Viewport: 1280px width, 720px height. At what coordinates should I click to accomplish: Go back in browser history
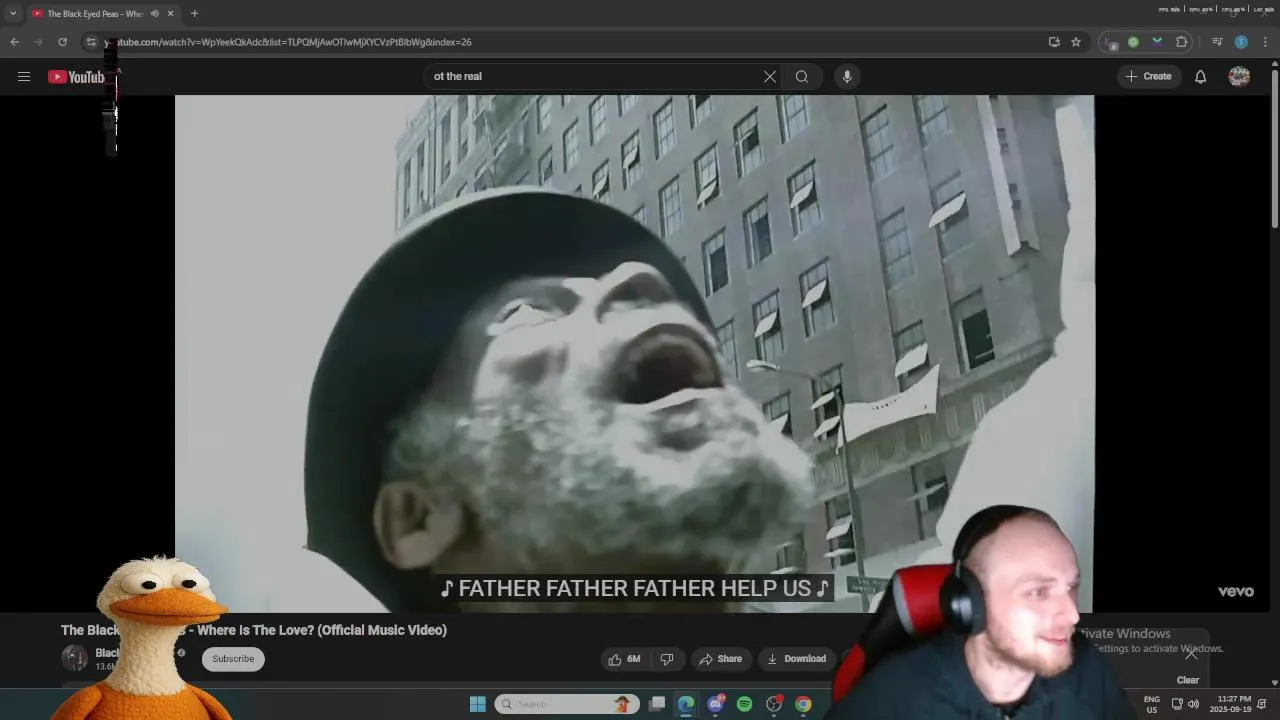(x=14, y=42)
